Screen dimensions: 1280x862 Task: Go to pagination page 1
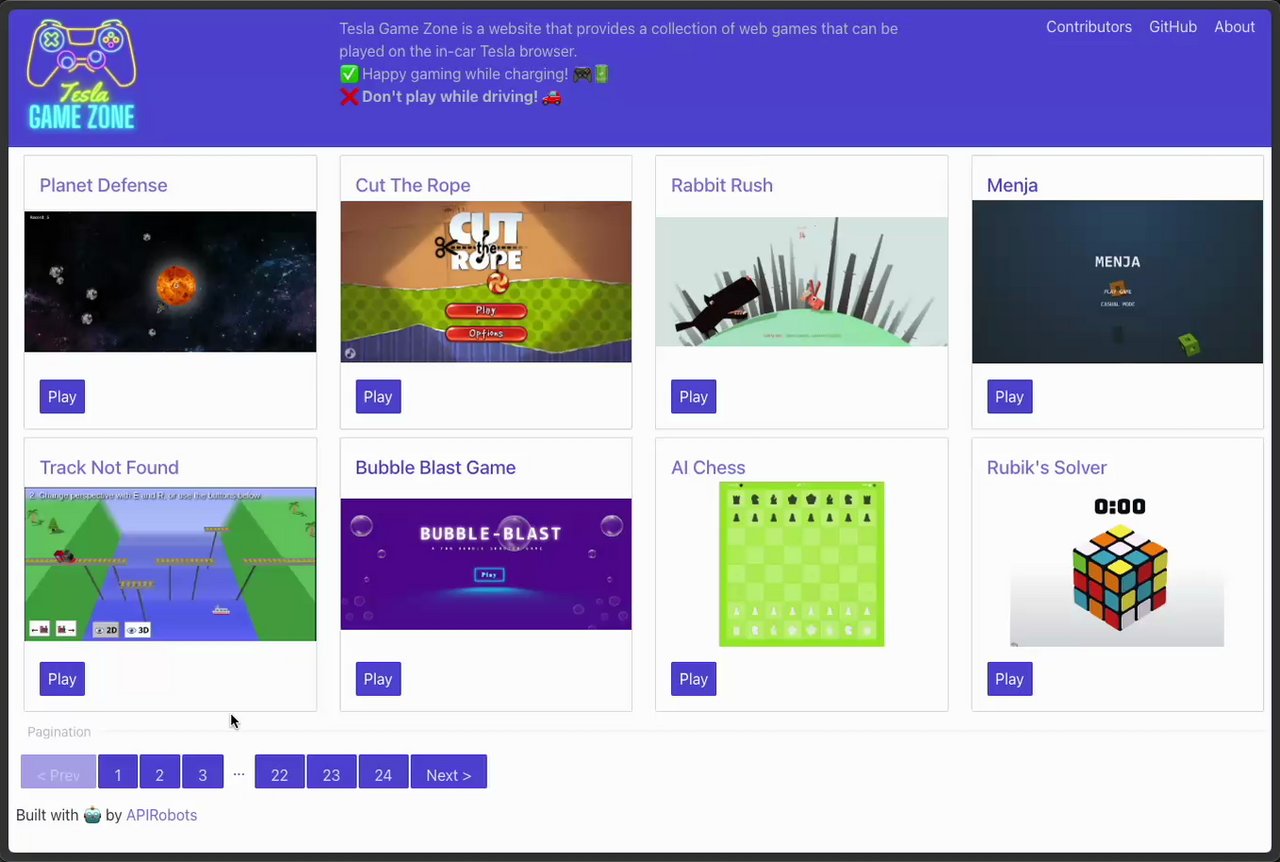(x=118, y=772)
